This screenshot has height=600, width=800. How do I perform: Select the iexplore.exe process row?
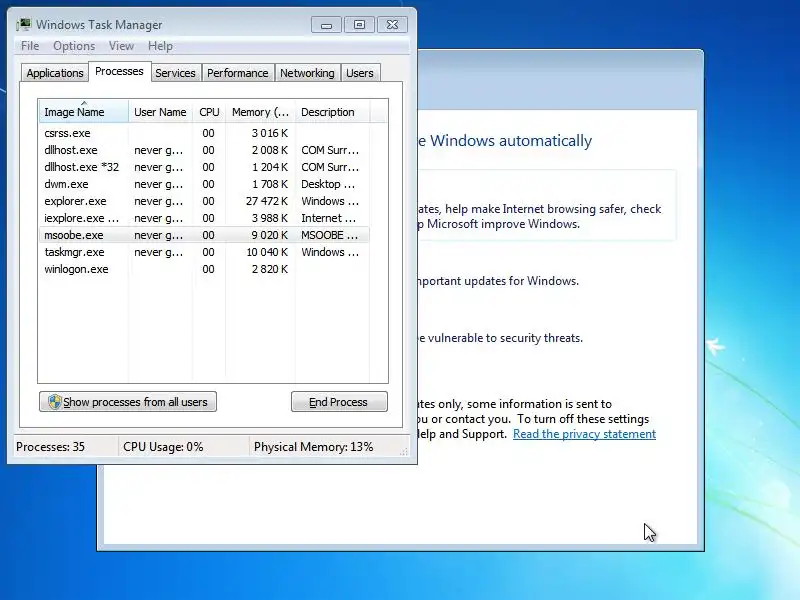pyautogui.click(x=204, y=218)
